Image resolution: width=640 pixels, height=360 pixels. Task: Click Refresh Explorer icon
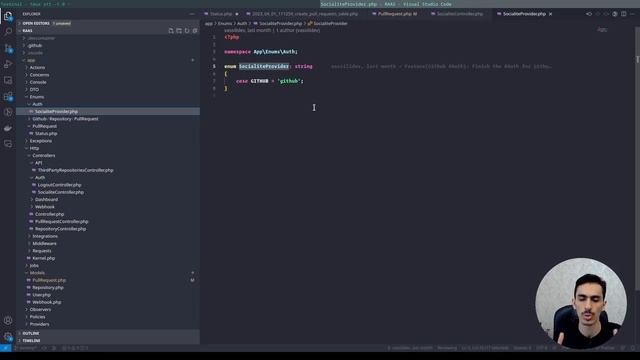[187, 31]
